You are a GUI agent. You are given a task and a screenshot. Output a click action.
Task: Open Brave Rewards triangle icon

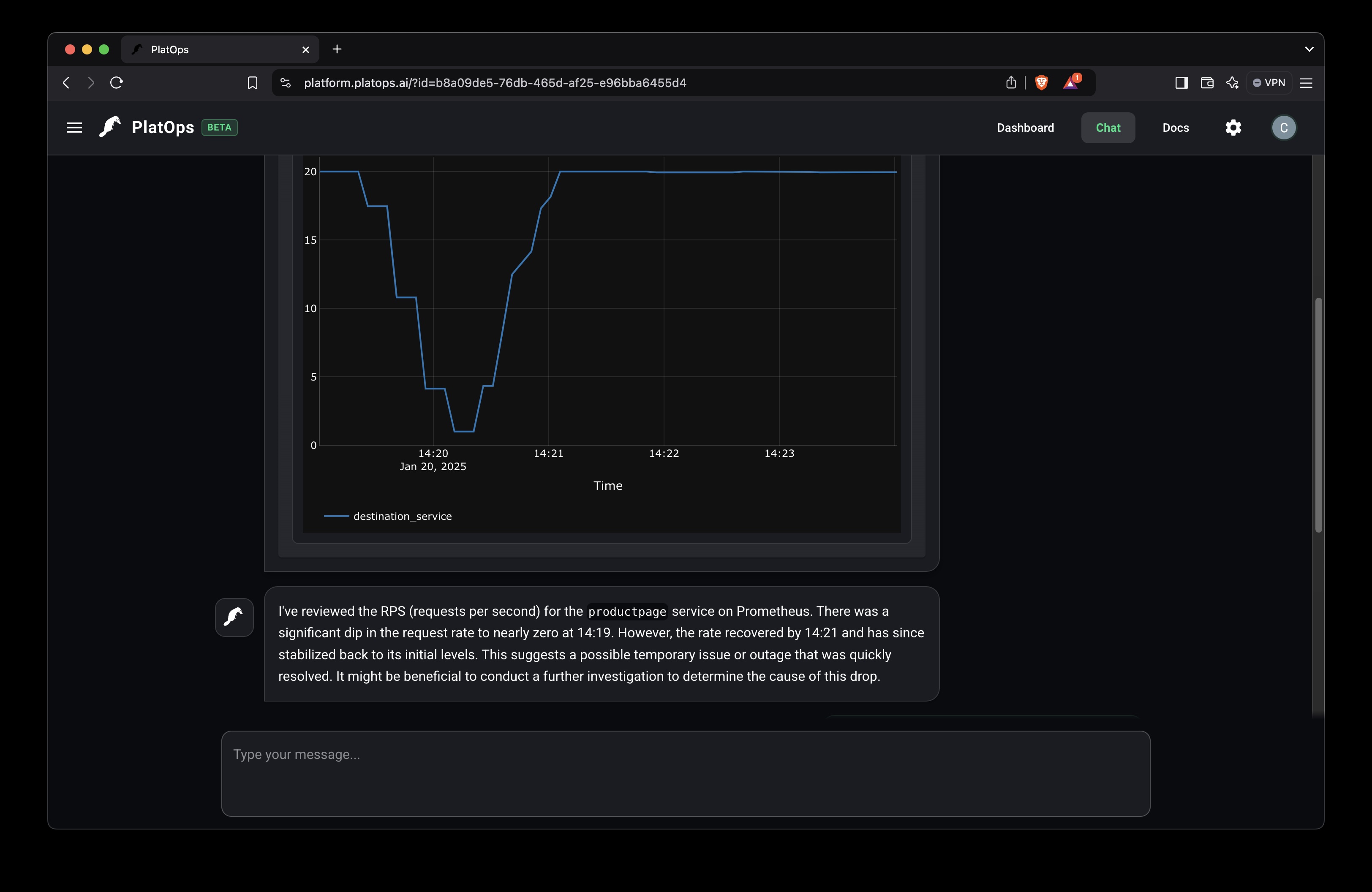coord(1071,82)
